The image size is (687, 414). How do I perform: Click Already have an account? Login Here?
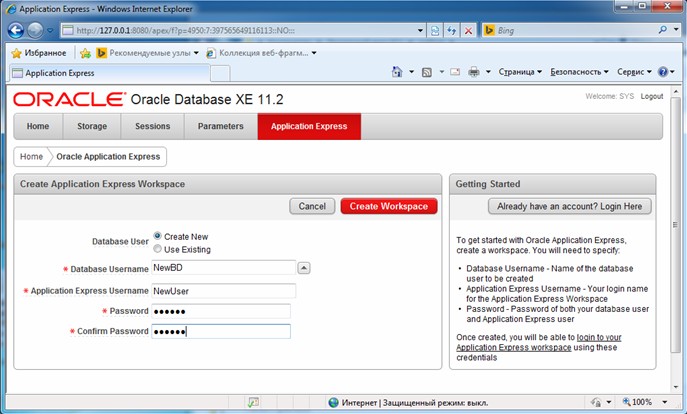569,206
